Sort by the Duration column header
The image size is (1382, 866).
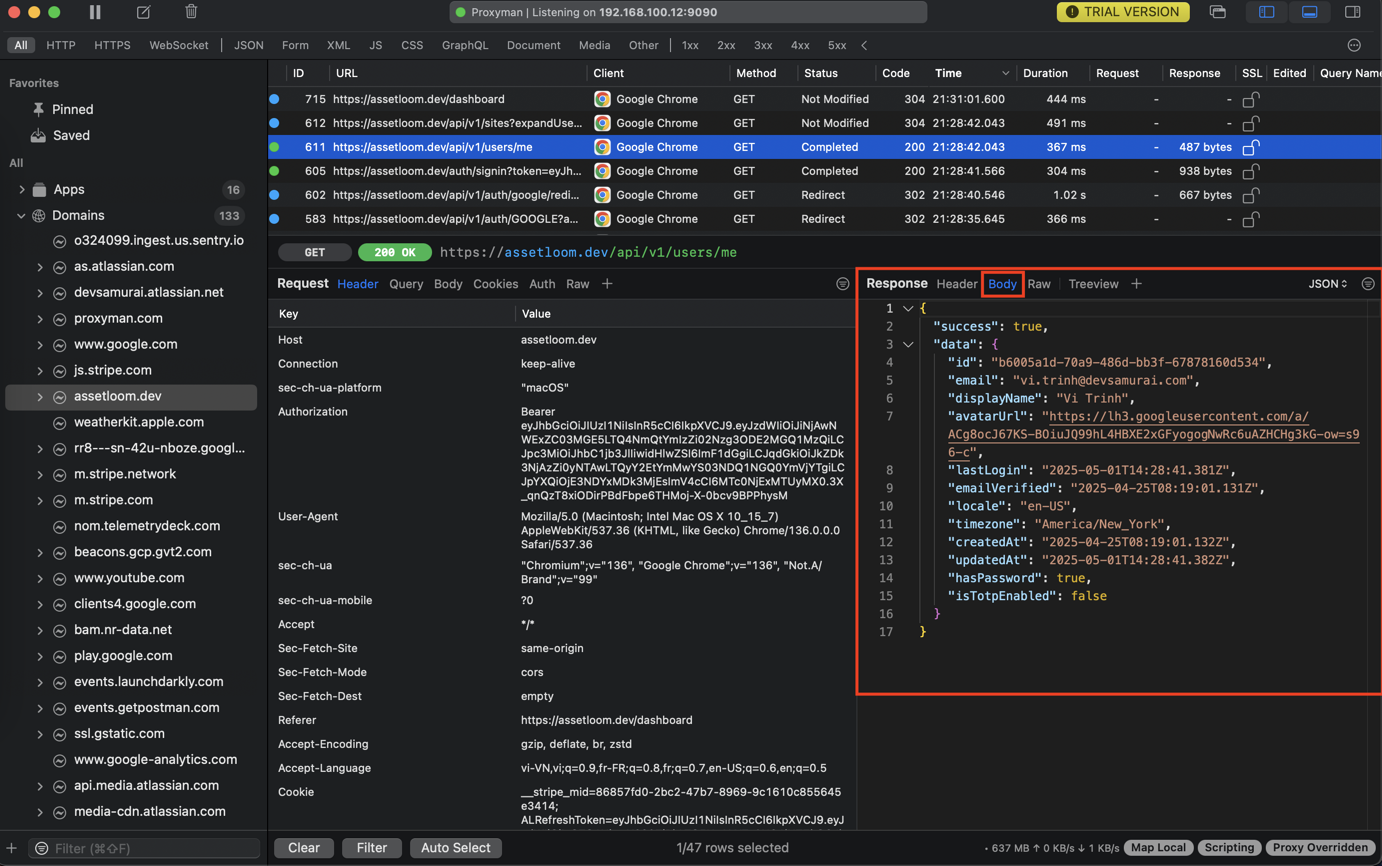(1045, 73)
